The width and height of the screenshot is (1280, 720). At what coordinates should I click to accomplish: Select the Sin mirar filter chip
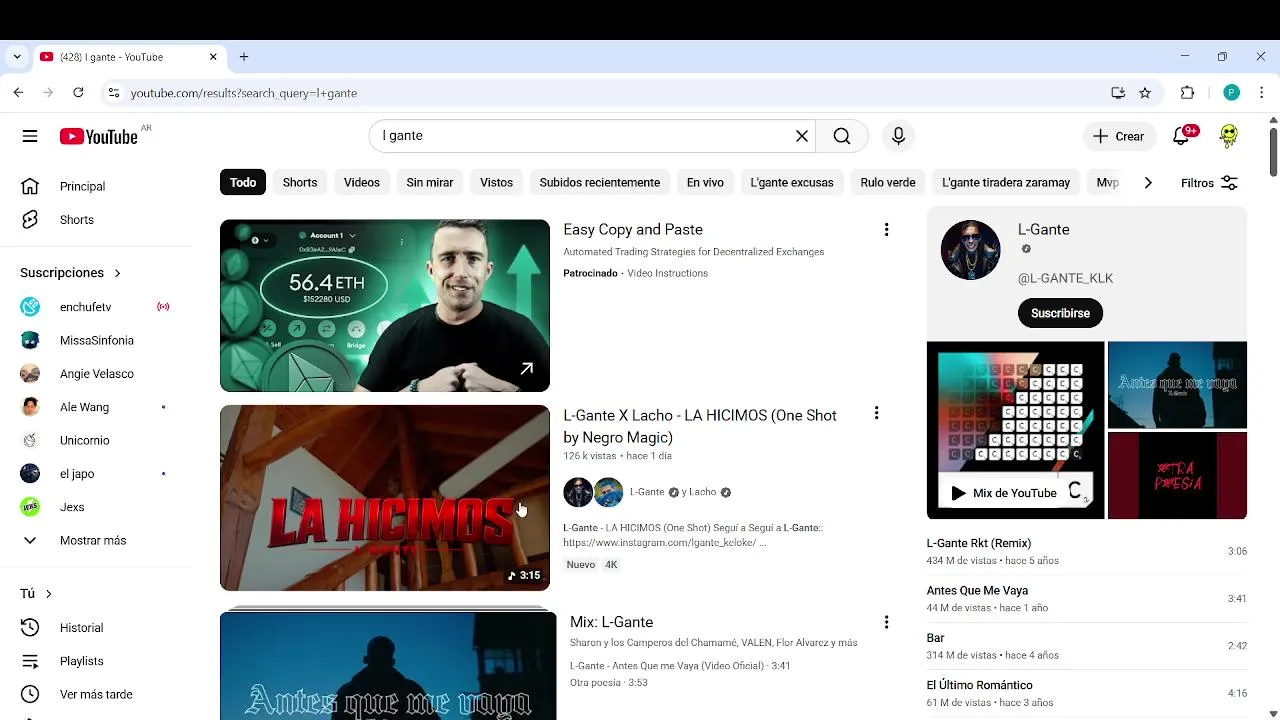pos(430,182)
